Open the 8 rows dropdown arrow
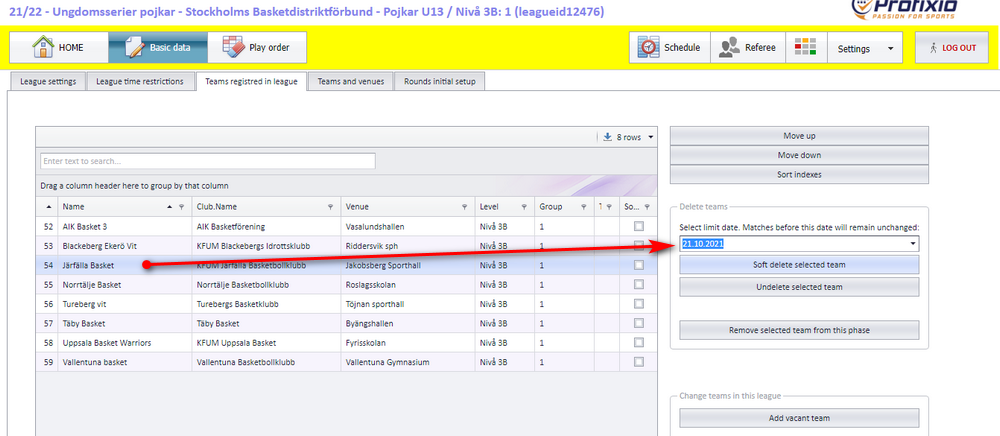This screenshot has width=1000, height=436. (x=651, y=137)
